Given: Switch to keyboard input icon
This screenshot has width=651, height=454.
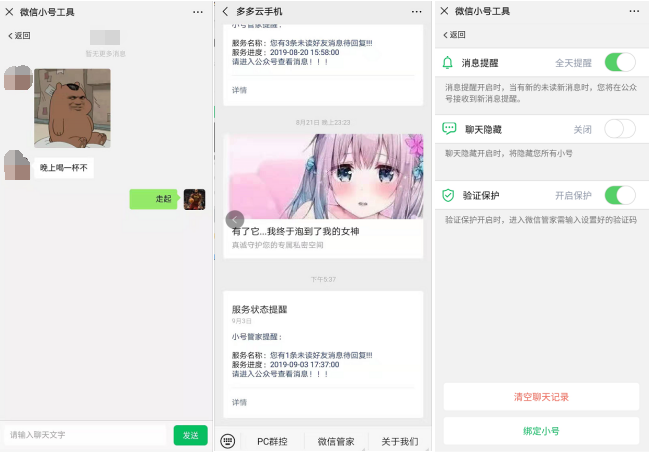Looking at the screenshot, I should click(x=228, y=441).
